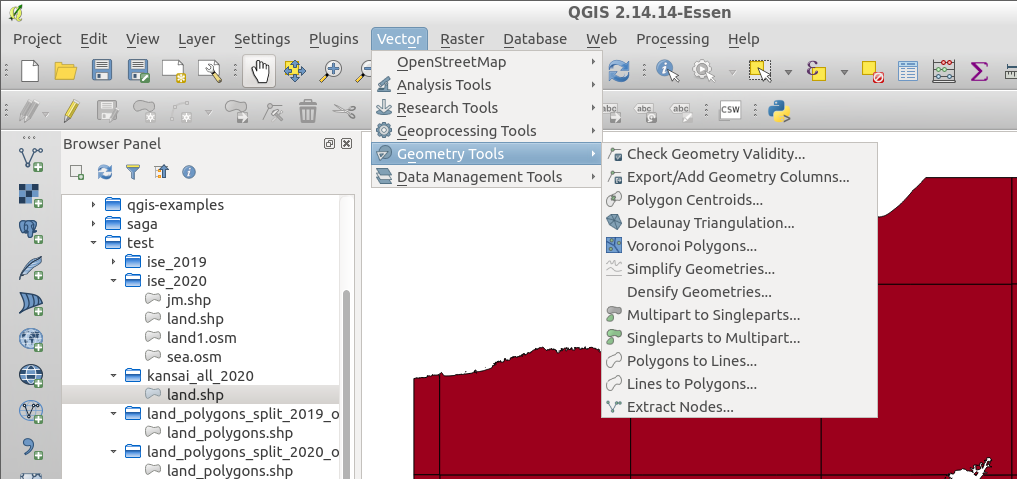Collapse the ise_2020 folder
Screen dimensions: 1017x479
(x=114, y=281)
